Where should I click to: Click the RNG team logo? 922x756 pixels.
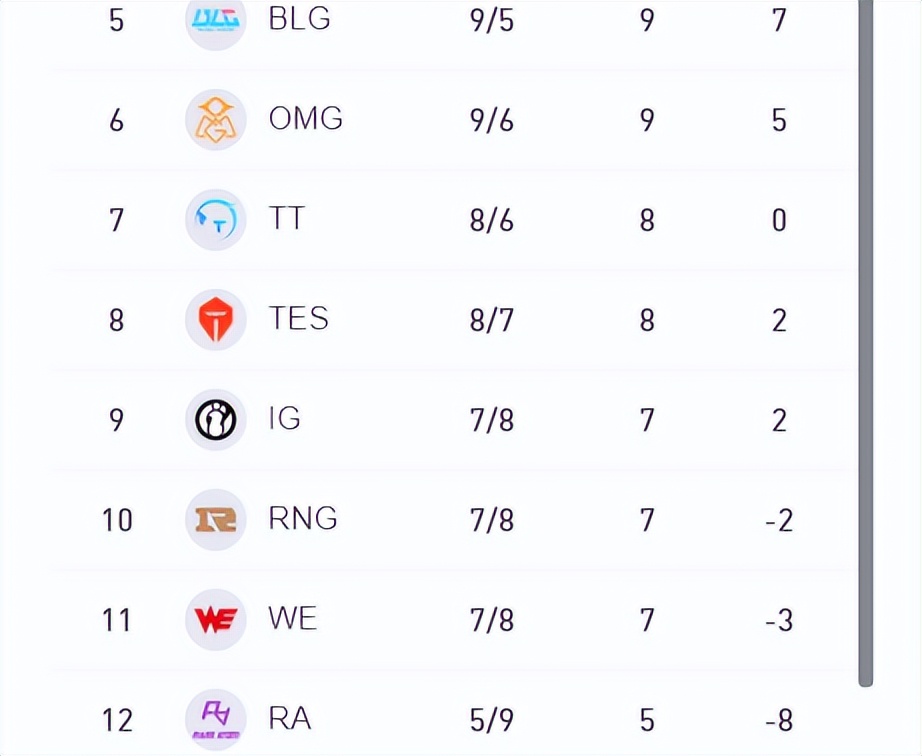tap(215, 519)
